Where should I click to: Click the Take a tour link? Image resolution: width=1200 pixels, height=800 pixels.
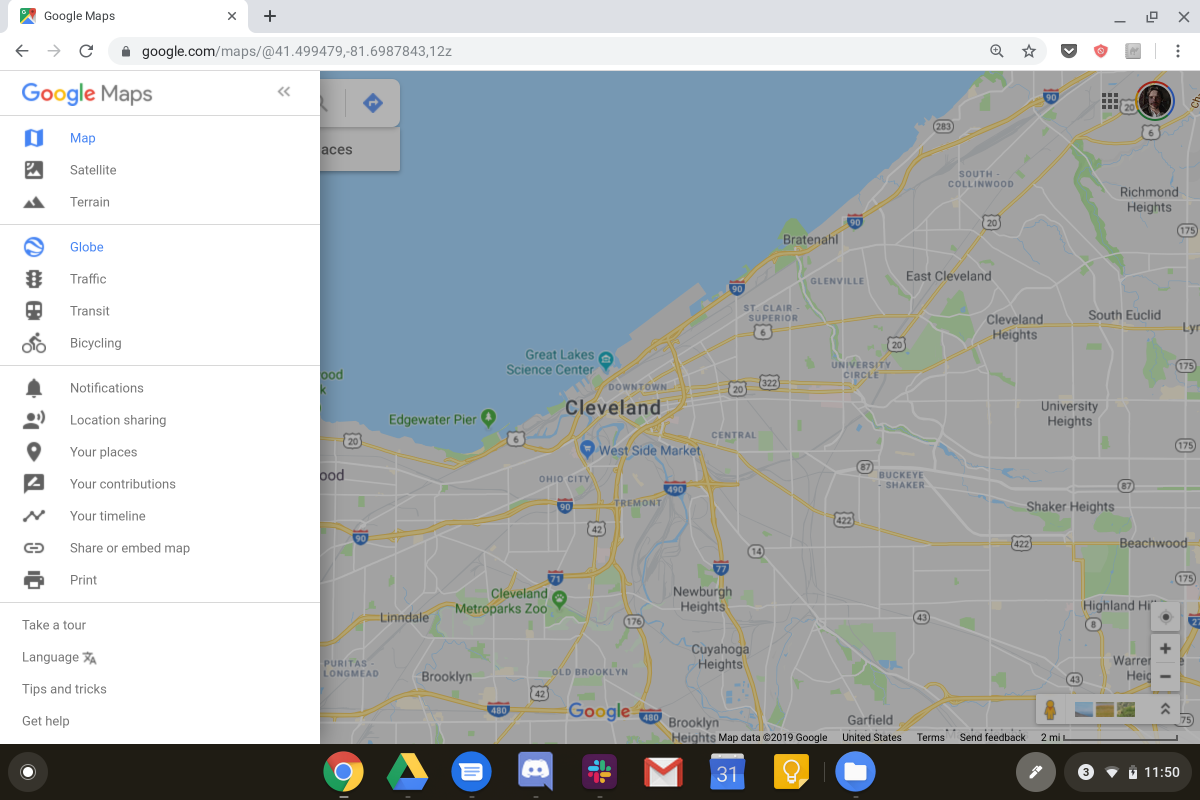pos(54,625)
